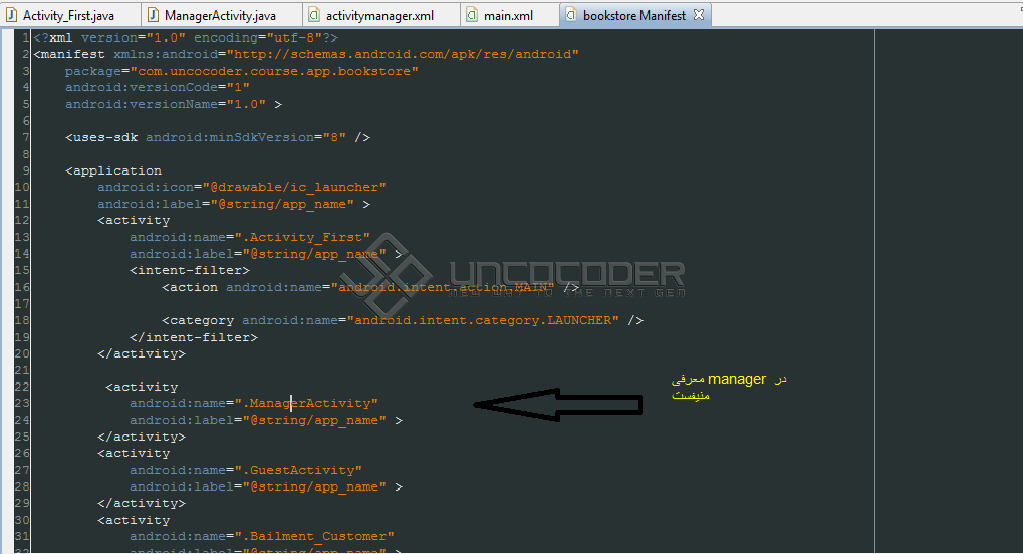
Task: Click the manifest xmlns:android declaration line
Action: tap(306, 55)
